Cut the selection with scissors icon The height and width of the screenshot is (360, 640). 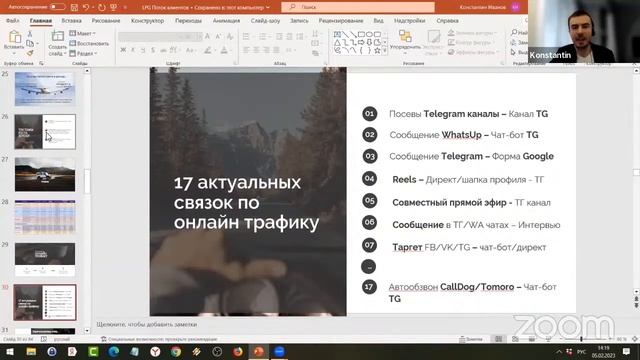(30, 33)
